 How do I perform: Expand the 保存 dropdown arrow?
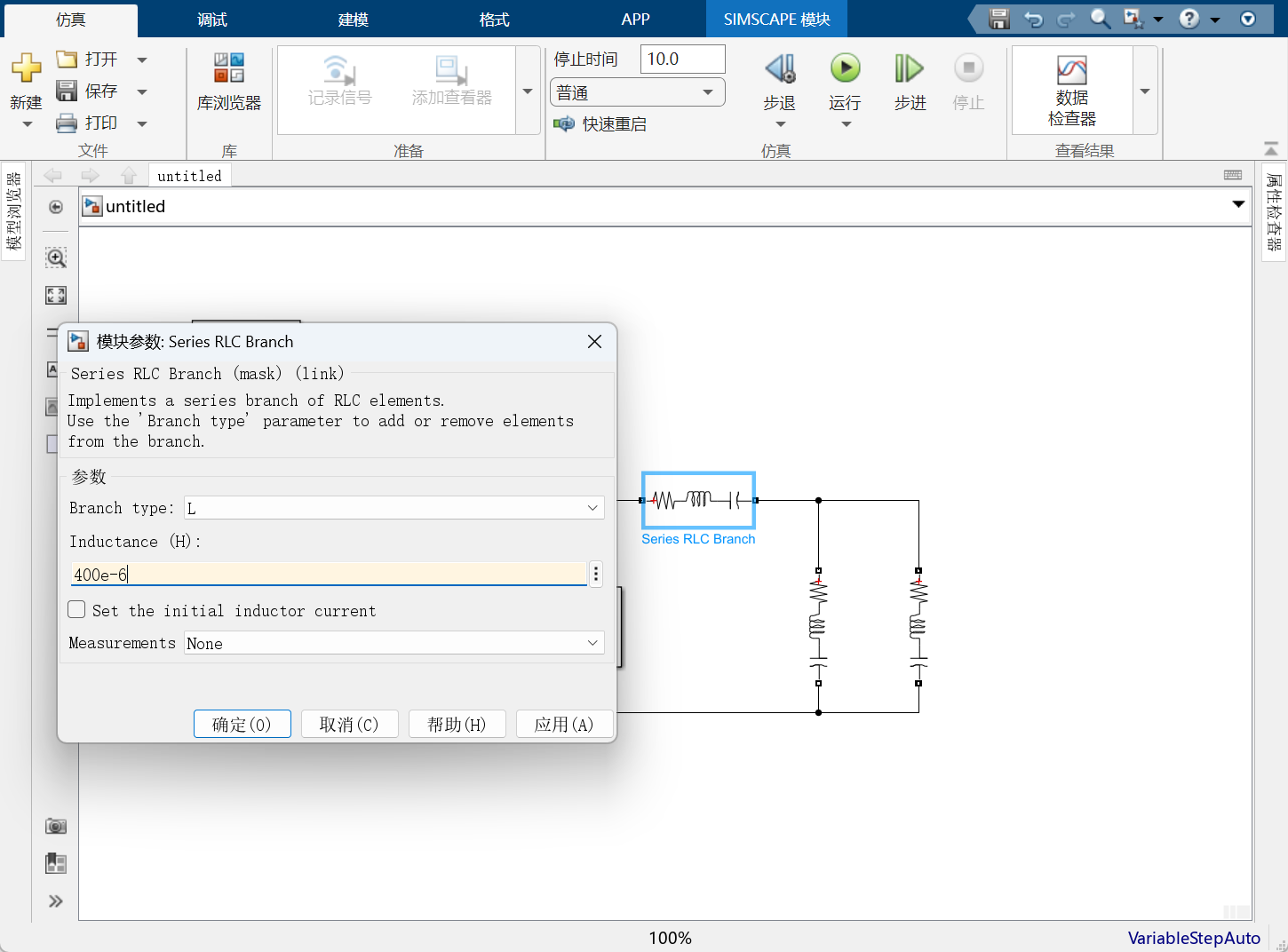(142, 91)
